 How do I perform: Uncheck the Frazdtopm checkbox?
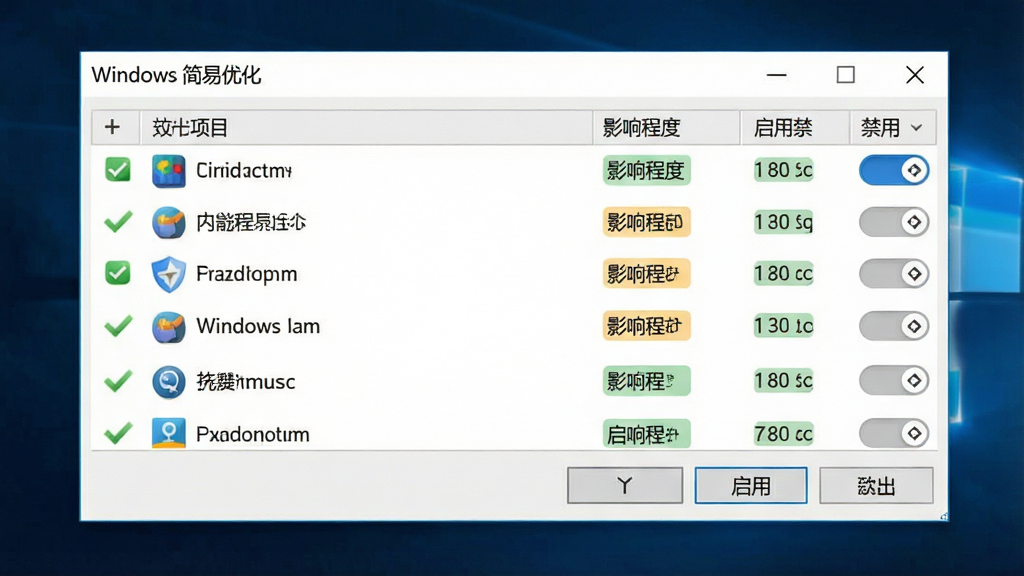point(118,273)
